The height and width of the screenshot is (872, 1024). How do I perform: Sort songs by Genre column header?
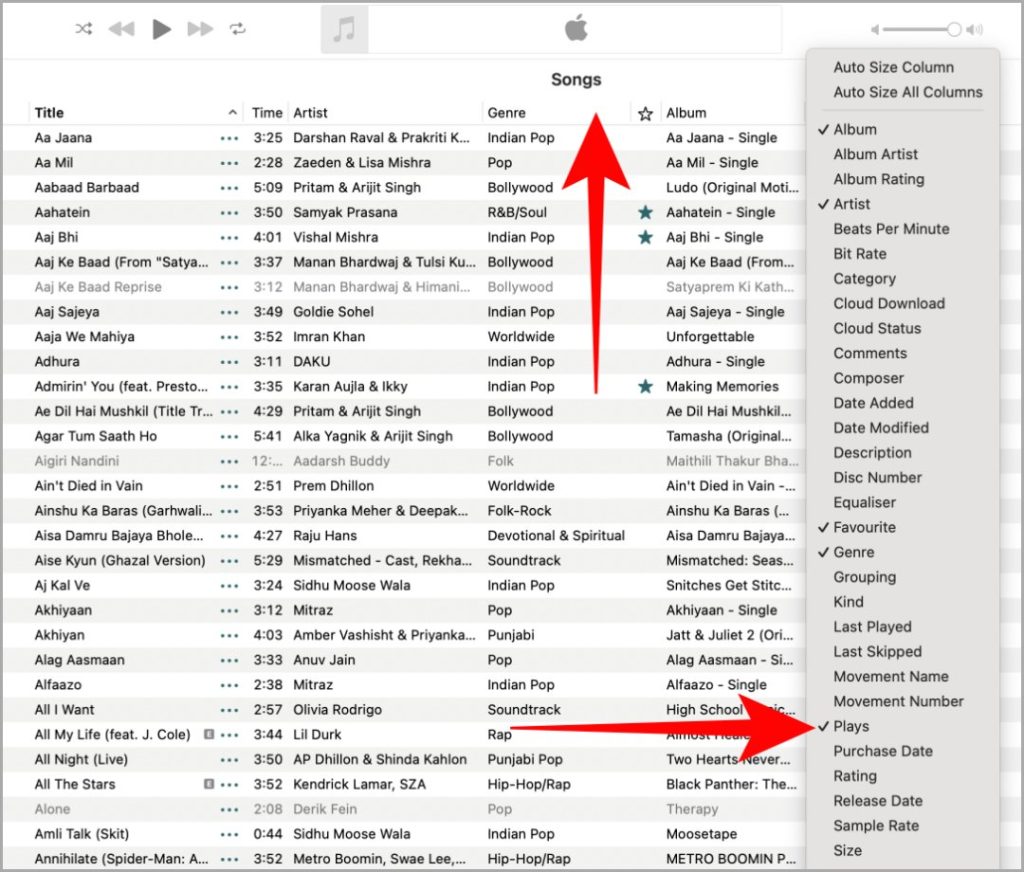(x=506, y=112)
